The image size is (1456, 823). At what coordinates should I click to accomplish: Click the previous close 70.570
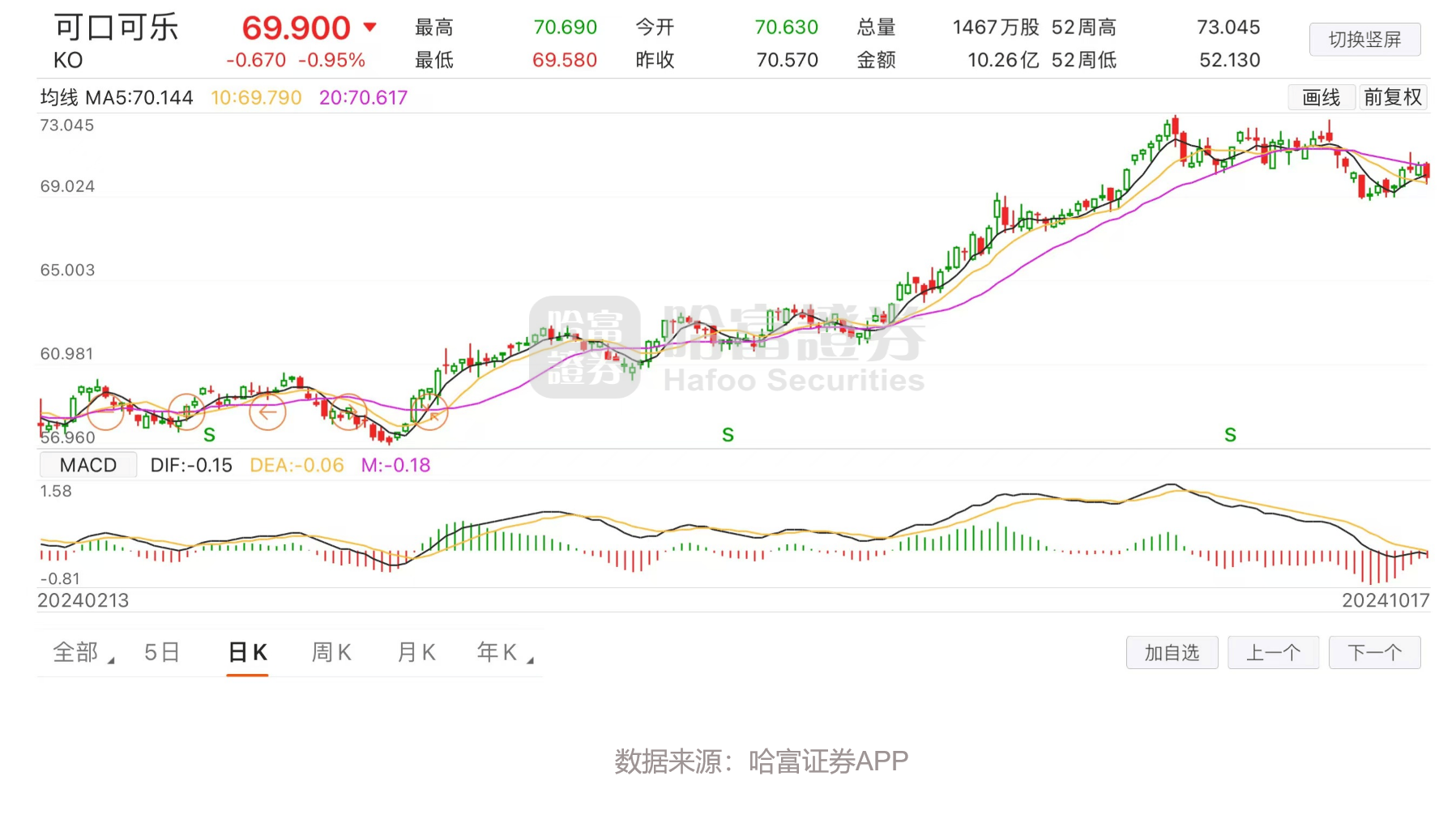coord(787,60)
